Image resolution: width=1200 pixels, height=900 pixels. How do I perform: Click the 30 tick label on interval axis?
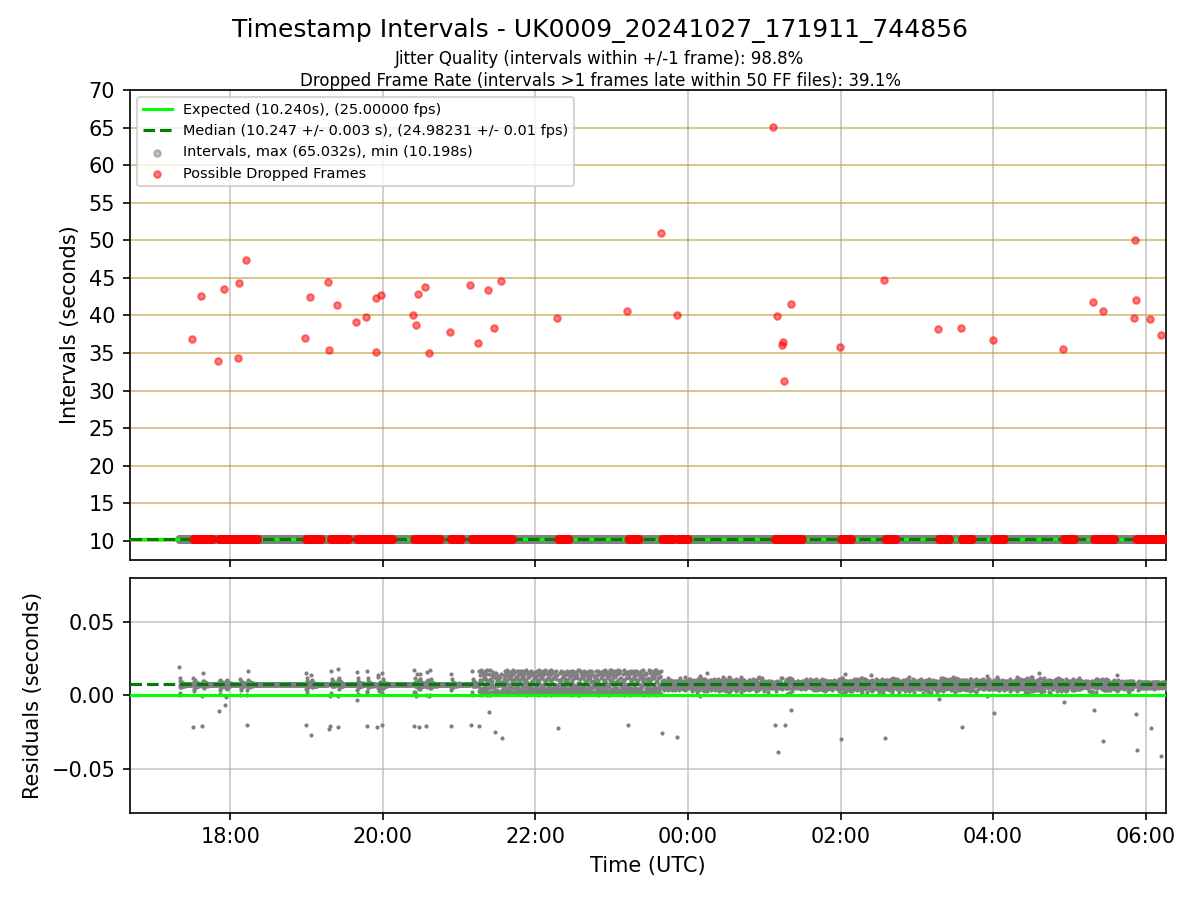[104, 391]
